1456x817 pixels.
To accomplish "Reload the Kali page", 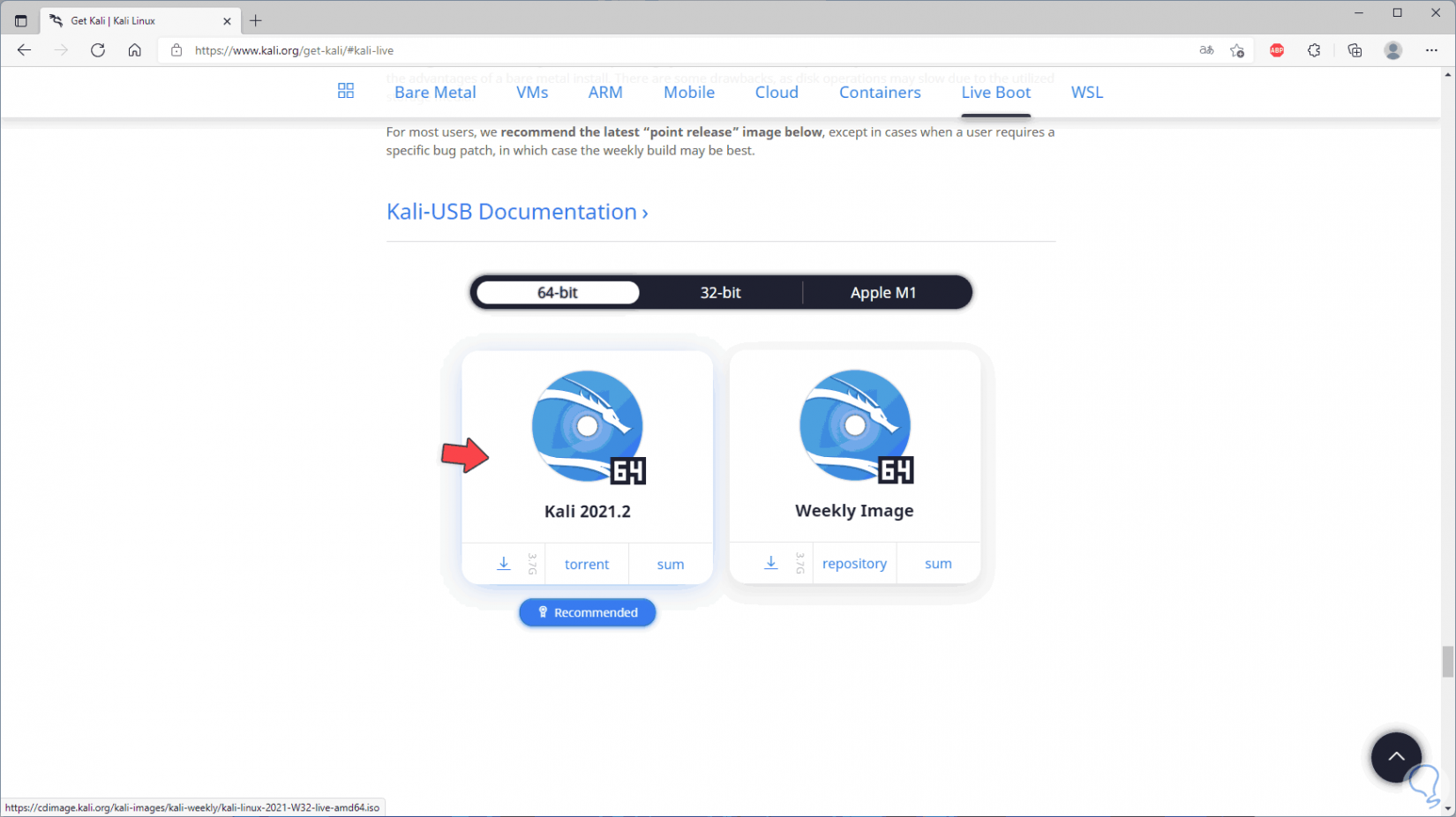I will click(x=98, y=50).
